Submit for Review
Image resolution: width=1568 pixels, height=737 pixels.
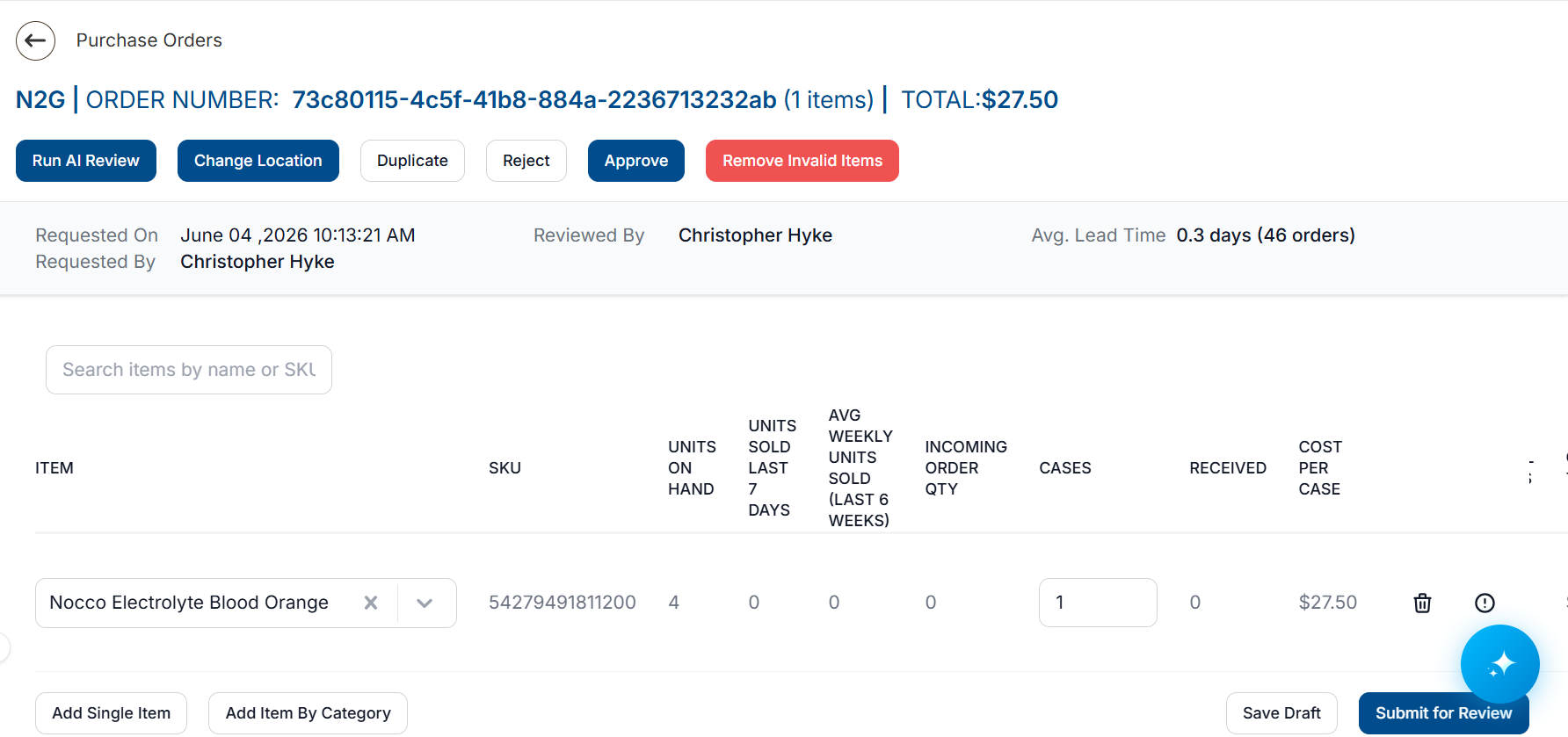[x=1443, y=713]
